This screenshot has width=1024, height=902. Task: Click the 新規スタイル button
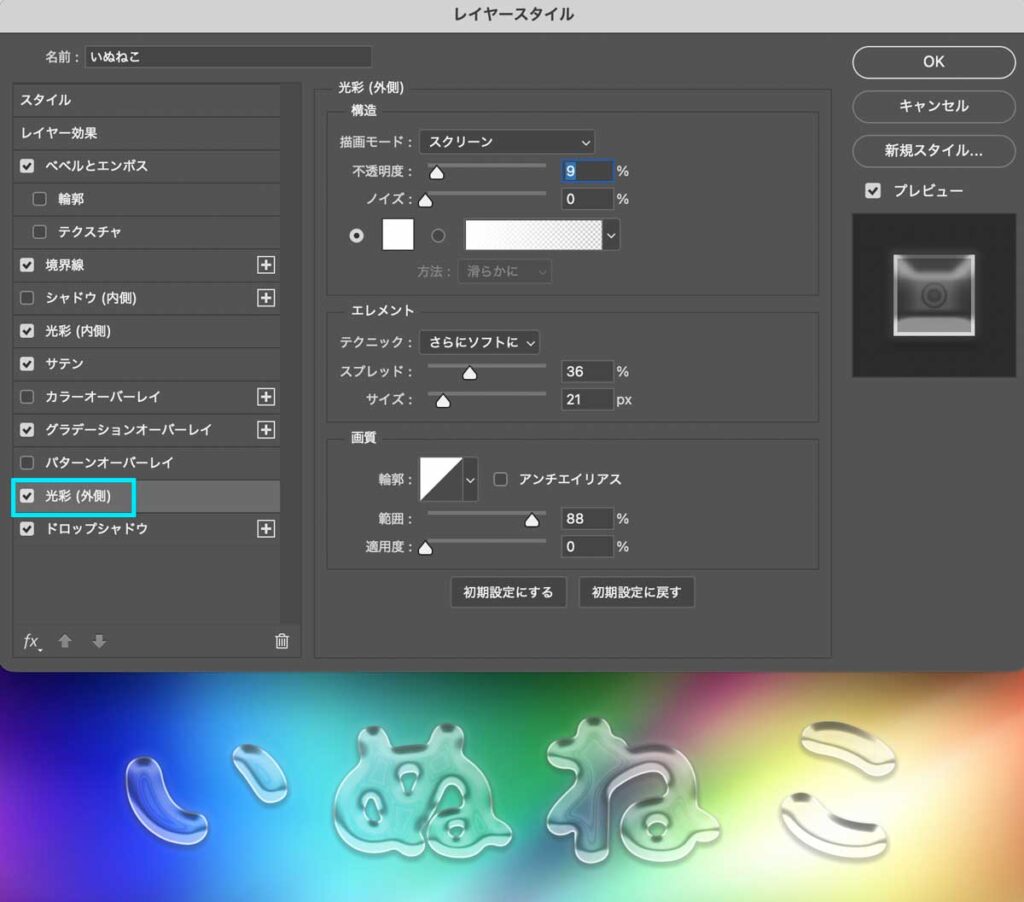click(932, 151)
